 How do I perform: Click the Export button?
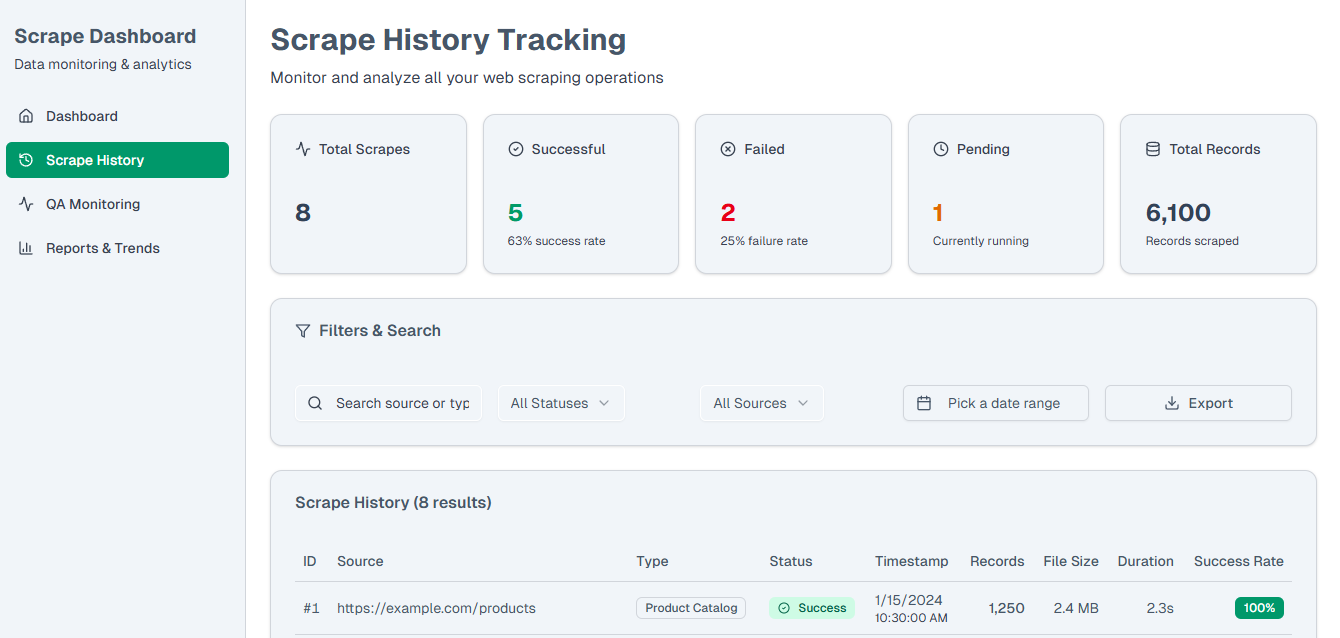(x=1198, y=402)
